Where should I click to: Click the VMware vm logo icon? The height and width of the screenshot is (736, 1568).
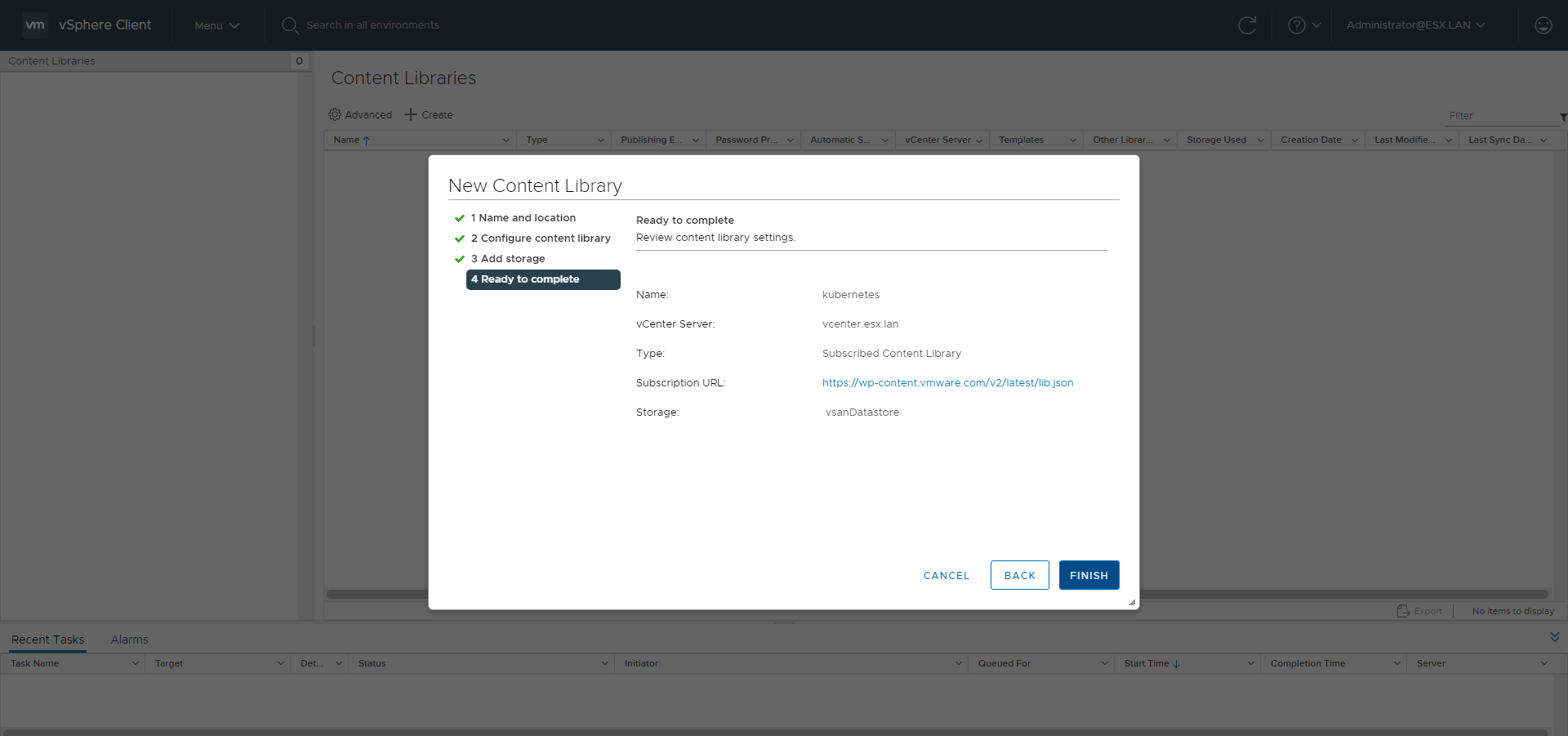point(34,25)
